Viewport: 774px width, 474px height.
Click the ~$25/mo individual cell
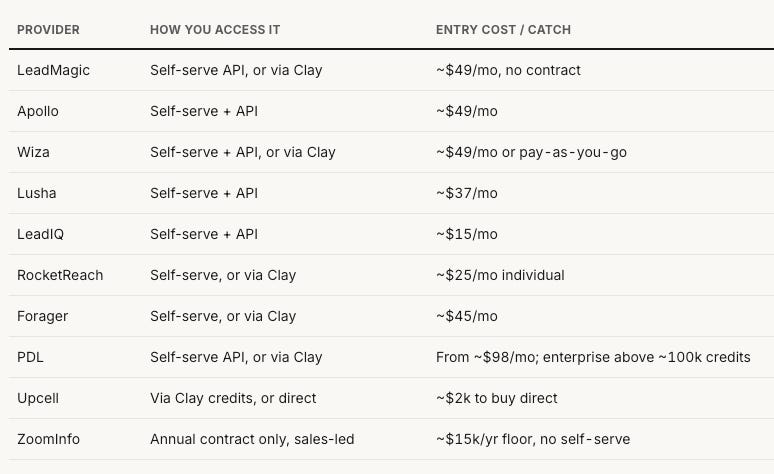pyautogui.click(x=500, y=275)
